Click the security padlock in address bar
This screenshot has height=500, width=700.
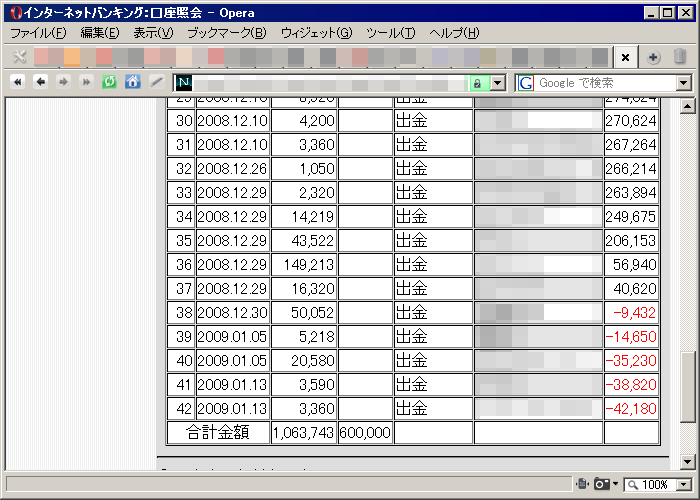tap(478, 83)
